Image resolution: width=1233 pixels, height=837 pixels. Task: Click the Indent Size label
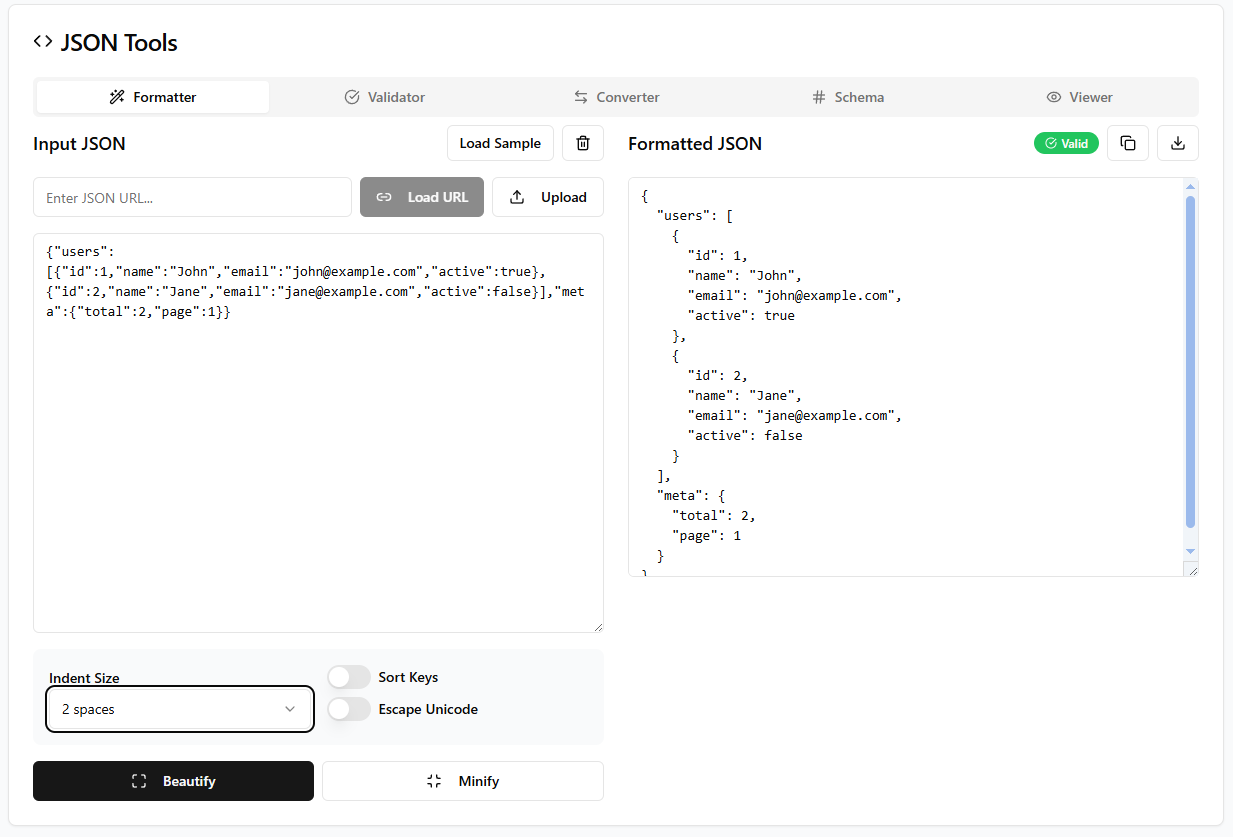(84, 678)
